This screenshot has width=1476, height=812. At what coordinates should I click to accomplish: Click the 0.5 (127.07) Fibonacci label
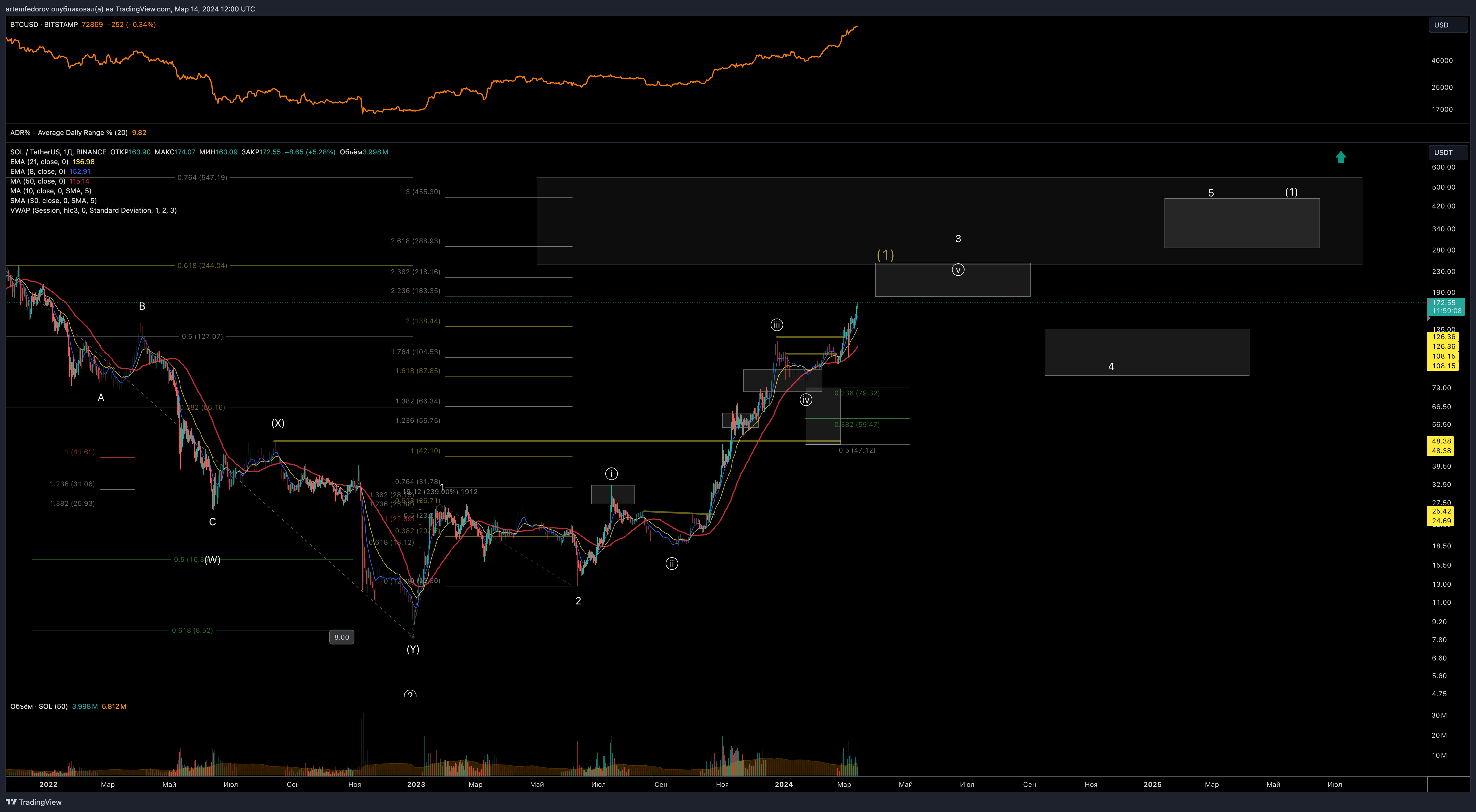coord(202,337)
